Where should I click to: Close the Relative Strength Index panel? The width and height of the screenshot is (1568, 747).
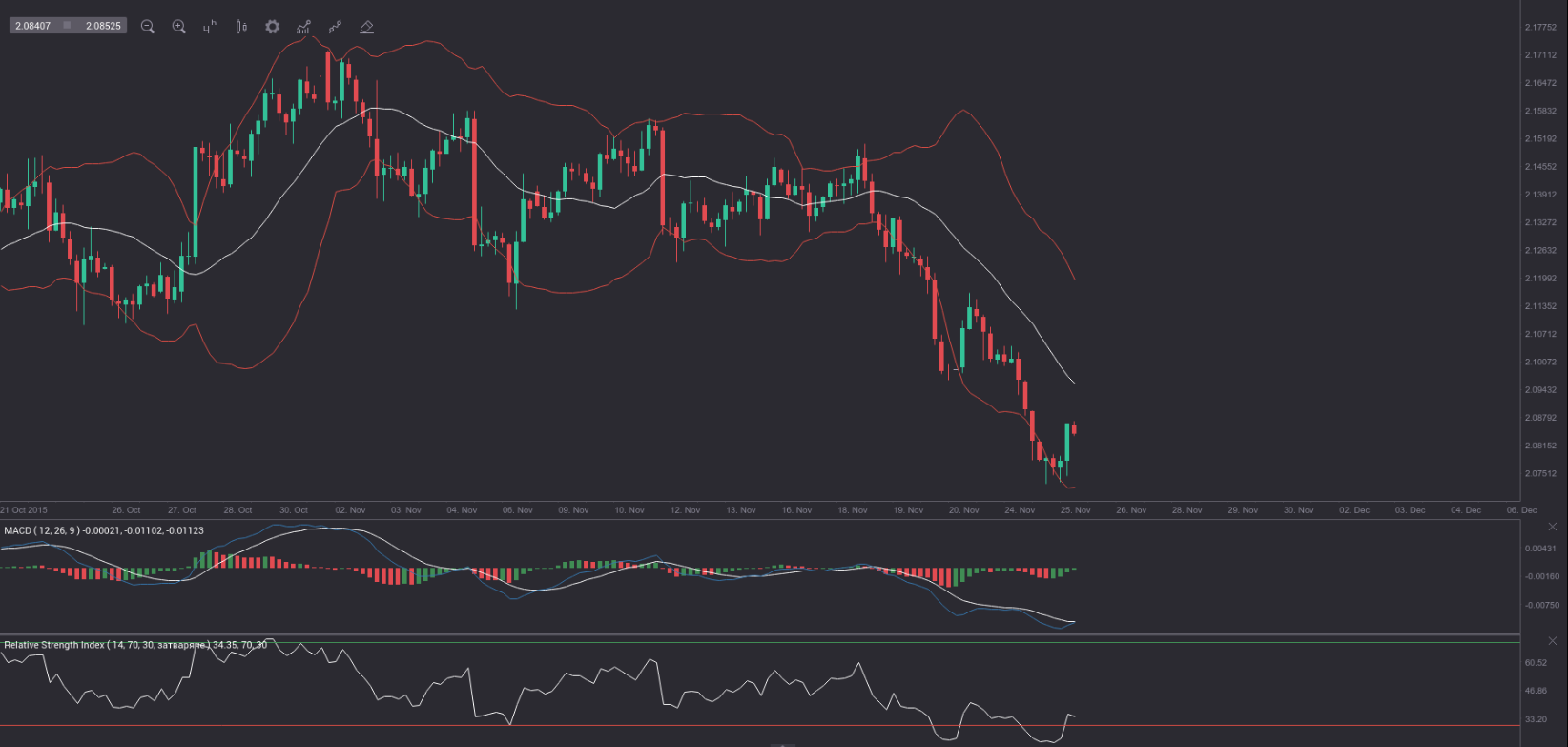[x=1552, y=641]
